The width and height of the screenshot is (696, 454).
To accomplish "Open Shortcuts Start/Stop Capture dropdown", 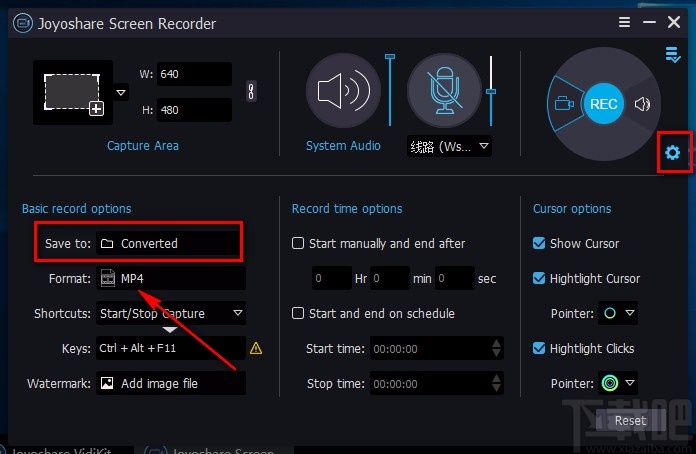I will click(x=238, y=313).
